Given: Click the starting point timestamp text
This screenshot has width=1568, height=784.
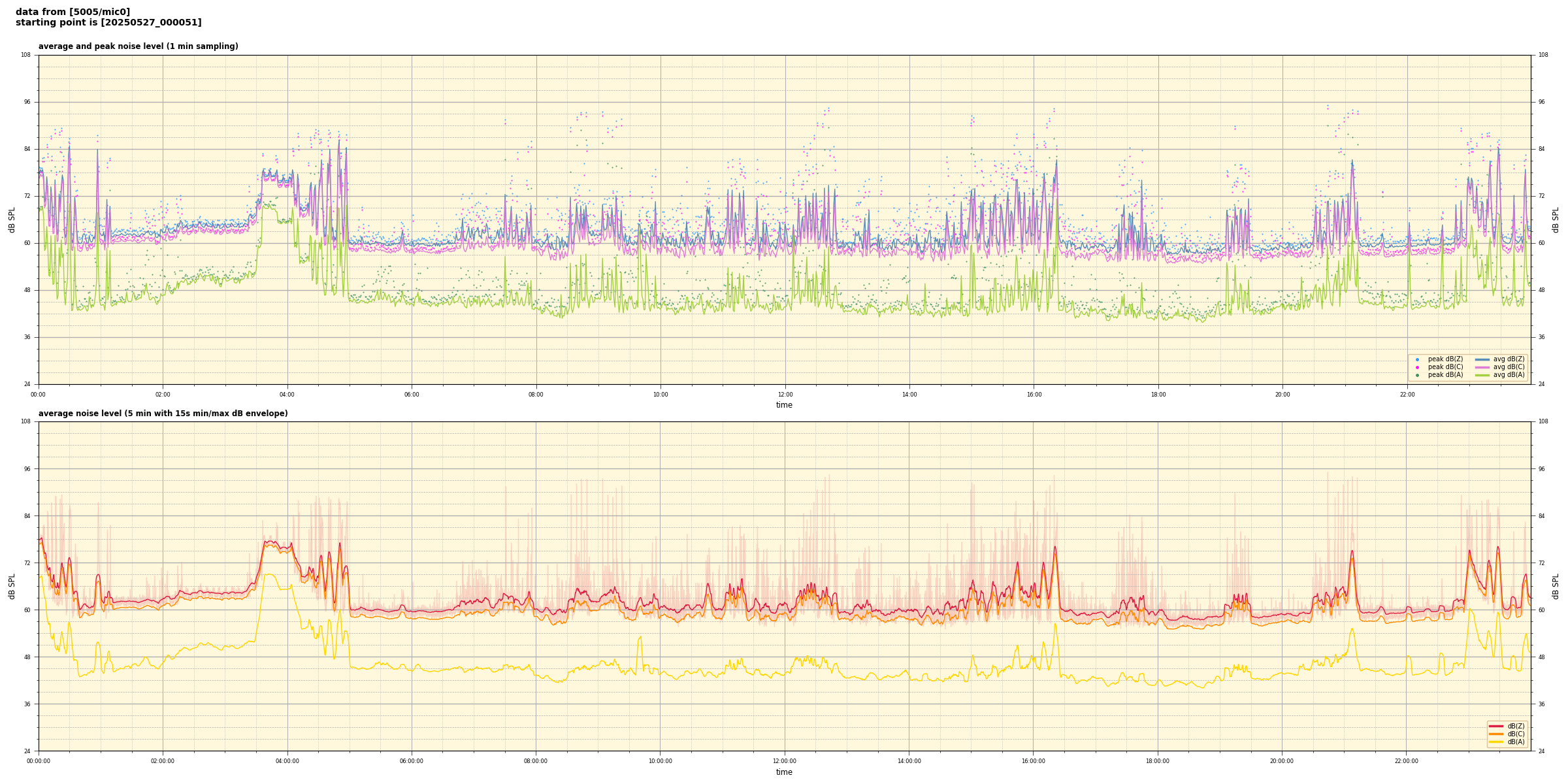Looking at the screenshot, I should [108, 23].
